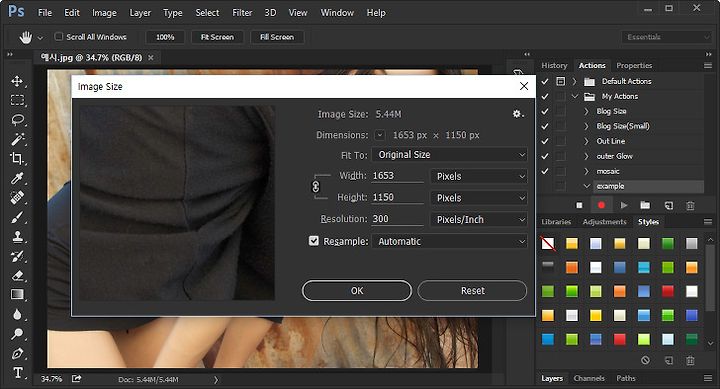Delete the selected action
Screen dimensions: 720x389
coord(690,206)
